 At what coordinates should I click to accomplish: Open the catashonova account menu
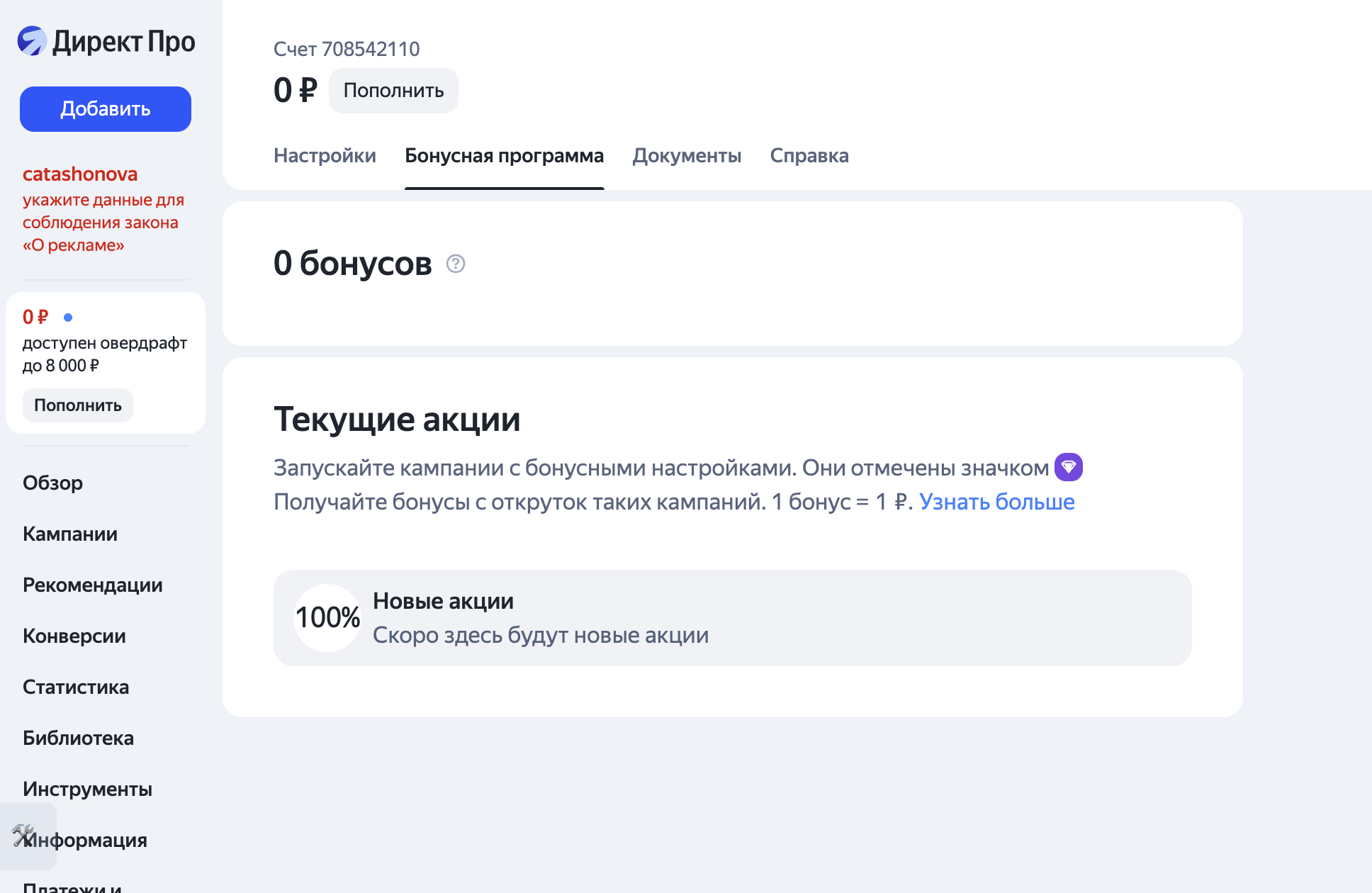[80, 174]
